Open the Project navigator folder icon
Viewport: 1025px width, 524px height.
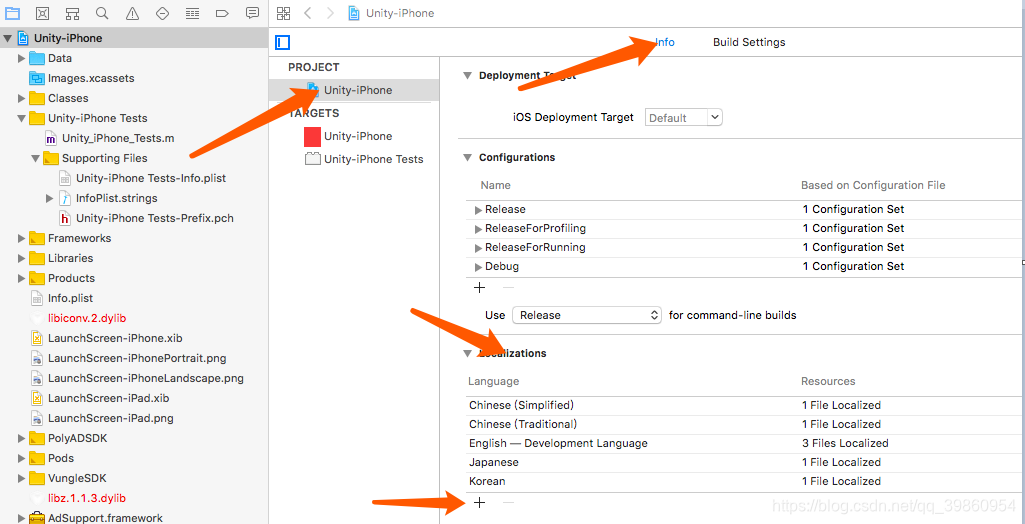pyautogui.click(x=12, y=13)
